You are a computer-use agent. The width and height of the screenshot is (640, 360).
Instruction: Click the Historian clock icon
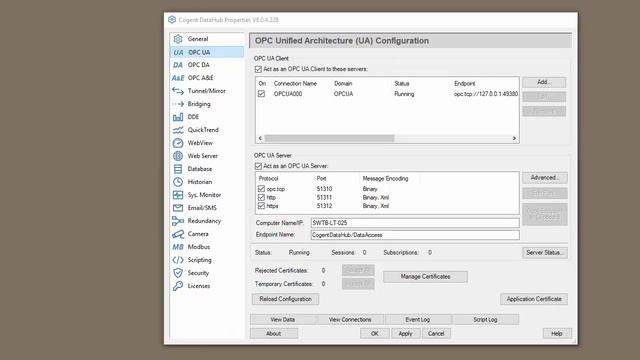point(178,182)
